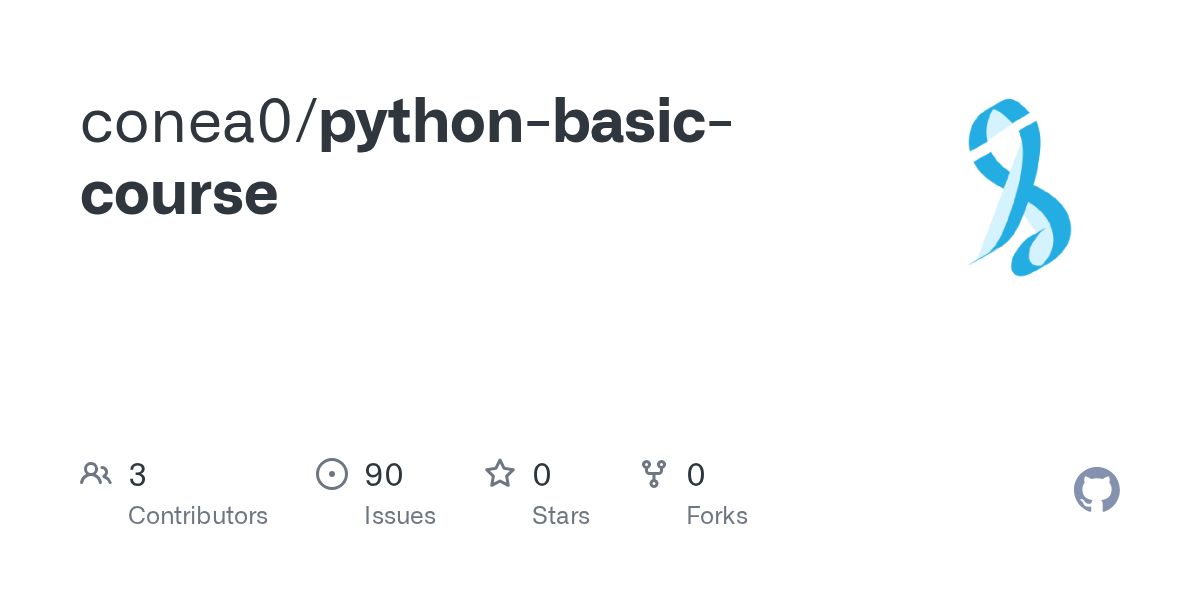The height and width of the screenshot is (600, 1200).
Task: Click the Stars star icon
Action: click(500, 473)
